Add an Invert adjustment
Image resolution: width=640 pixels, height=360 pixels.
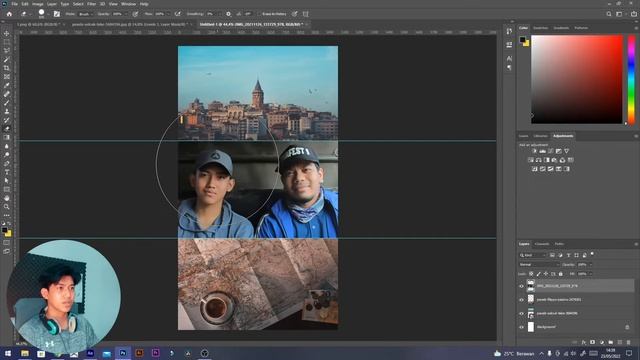[x=534, y=169]
